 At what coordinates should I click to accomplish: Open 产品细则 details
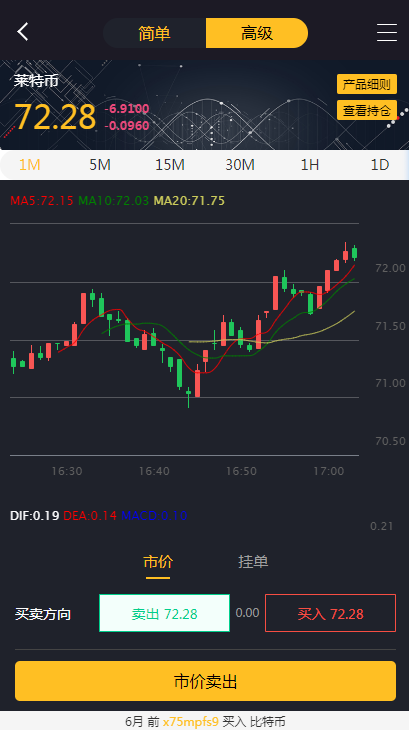click(367, 84)
